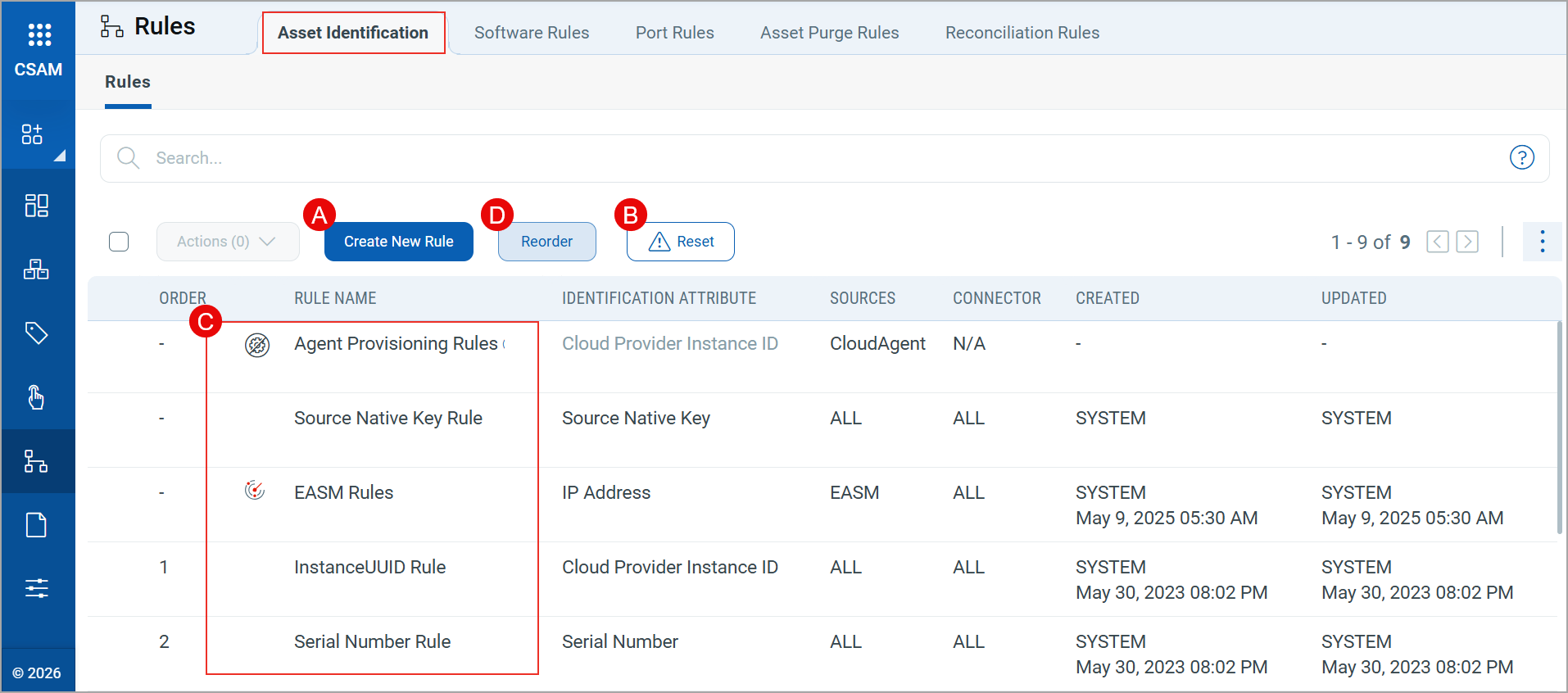Image resolution: width=1568 pixels, height=693 pixels.
Task: Click the CREATED column header
Action: 1108,298
